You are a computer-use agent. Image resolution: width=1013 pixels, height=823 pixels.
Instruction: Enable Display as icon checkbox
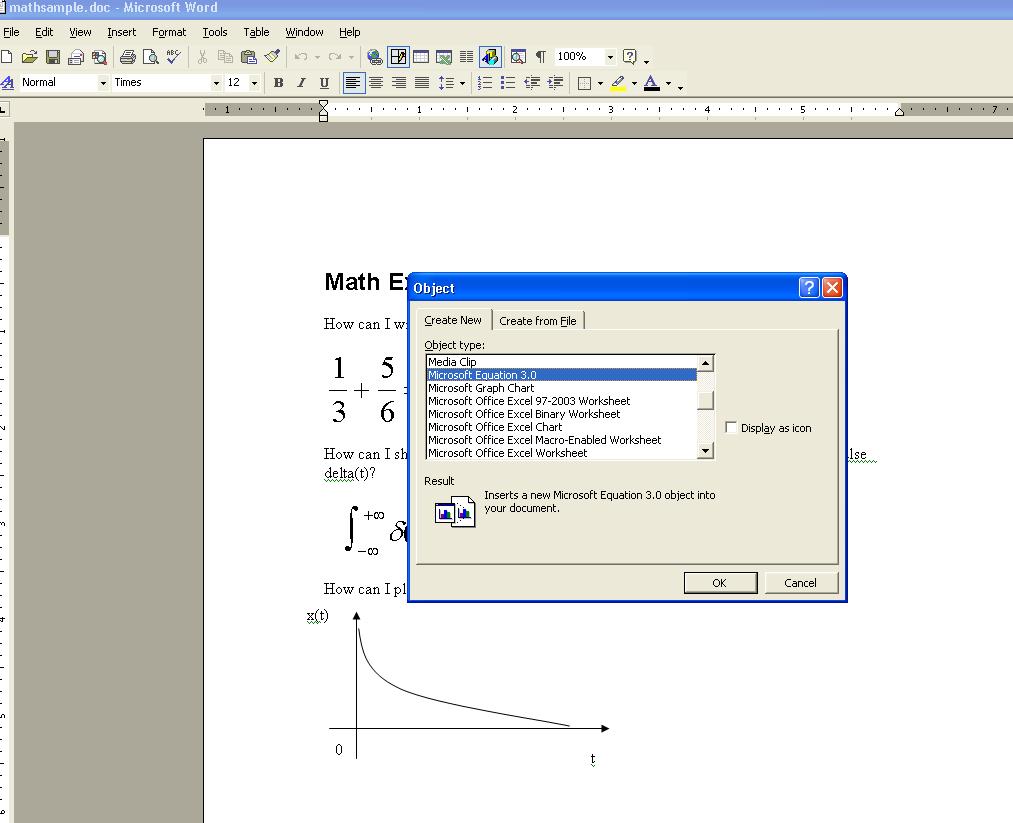(x=731, y=427)
